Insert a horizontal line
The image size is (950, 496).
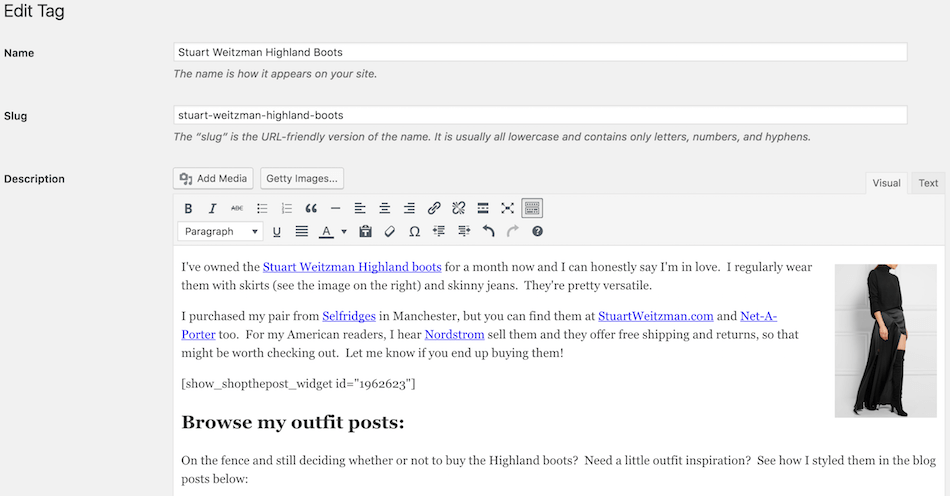(x=335, y=208)
